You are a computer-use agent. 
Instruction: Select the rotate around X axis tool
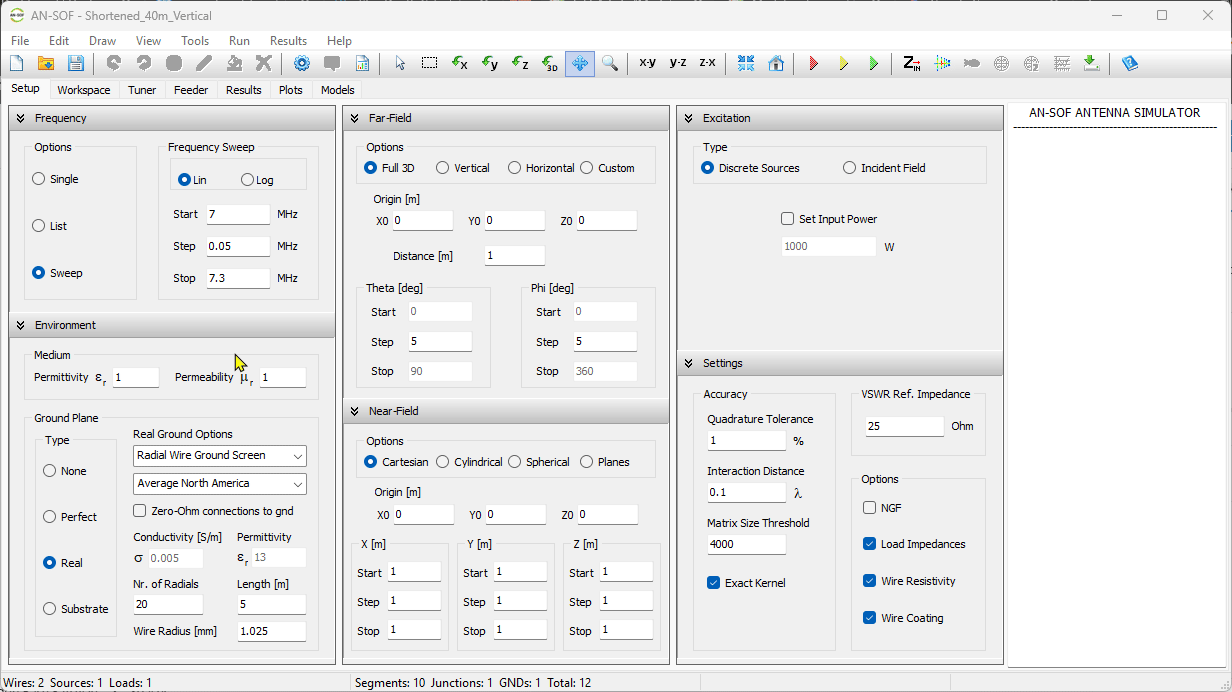click(459, 63)
